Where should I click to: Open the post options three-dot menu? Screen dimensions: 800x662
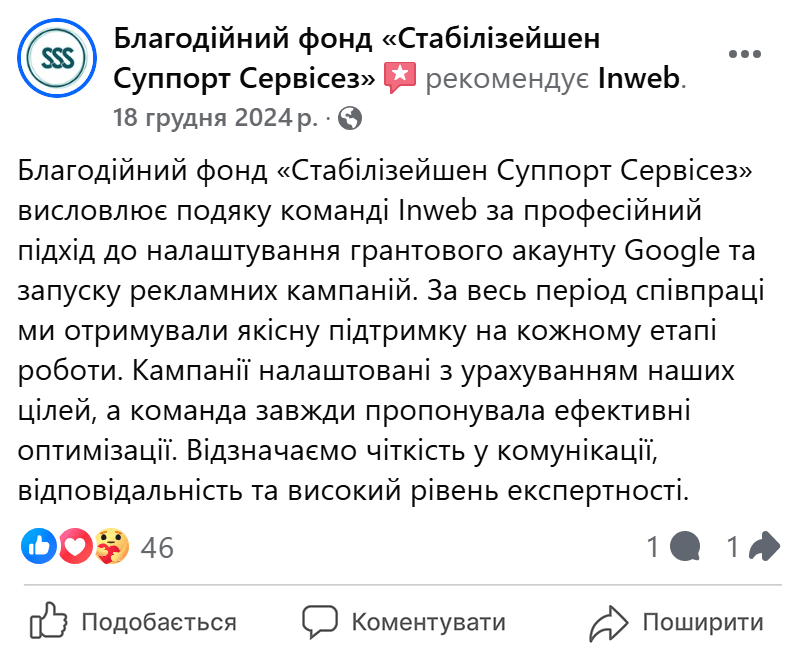747,55
